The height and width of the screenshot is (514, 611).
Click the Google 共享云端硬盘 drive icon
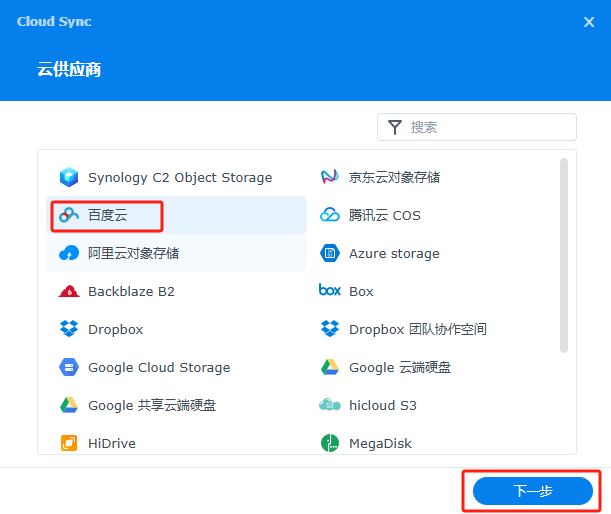(x=69, y=405)
